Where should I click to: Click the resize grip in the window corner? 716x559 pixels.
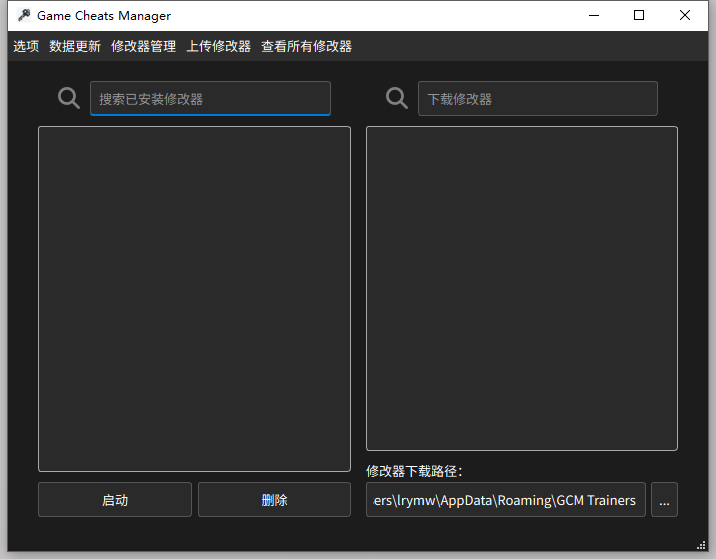coord(701,545)
